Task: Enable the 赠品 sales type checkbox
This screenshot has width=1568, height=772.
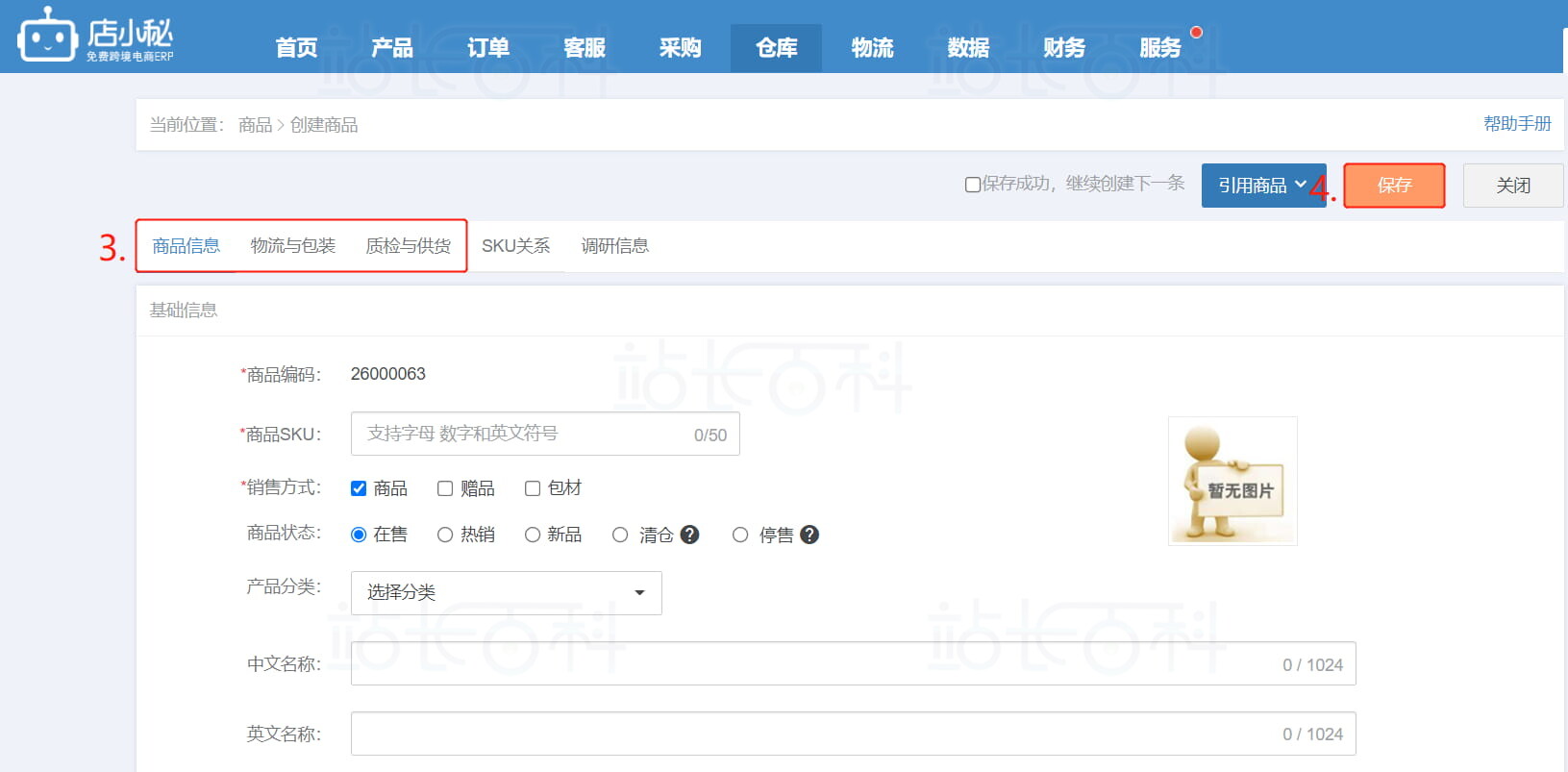Action: click(x=445, y=488)
